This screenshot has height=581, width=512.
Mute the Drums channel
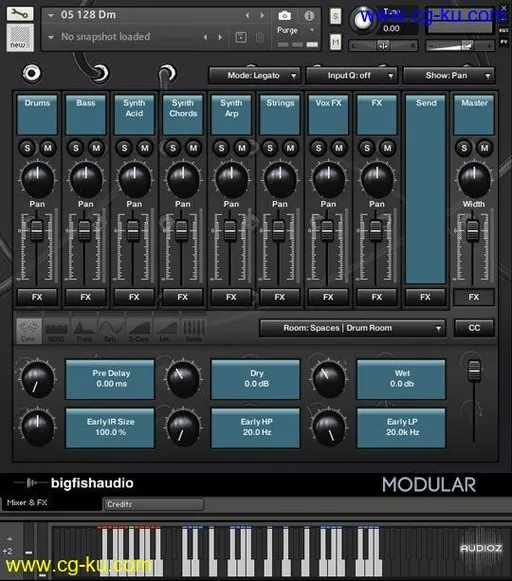click(x=48, y=148)
